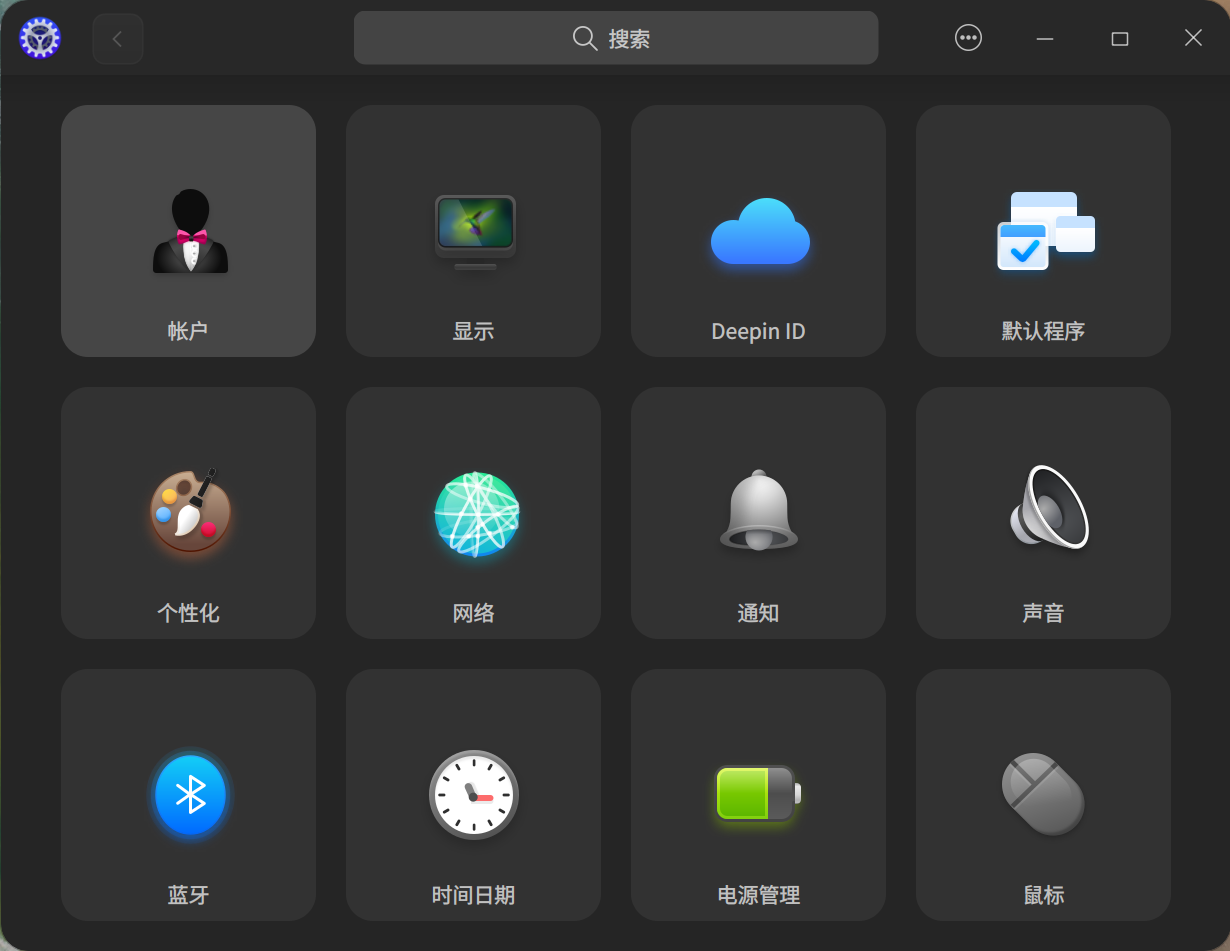
Task: Open the 通知 (Notifications) bell icon
Action: pos(758,512)
